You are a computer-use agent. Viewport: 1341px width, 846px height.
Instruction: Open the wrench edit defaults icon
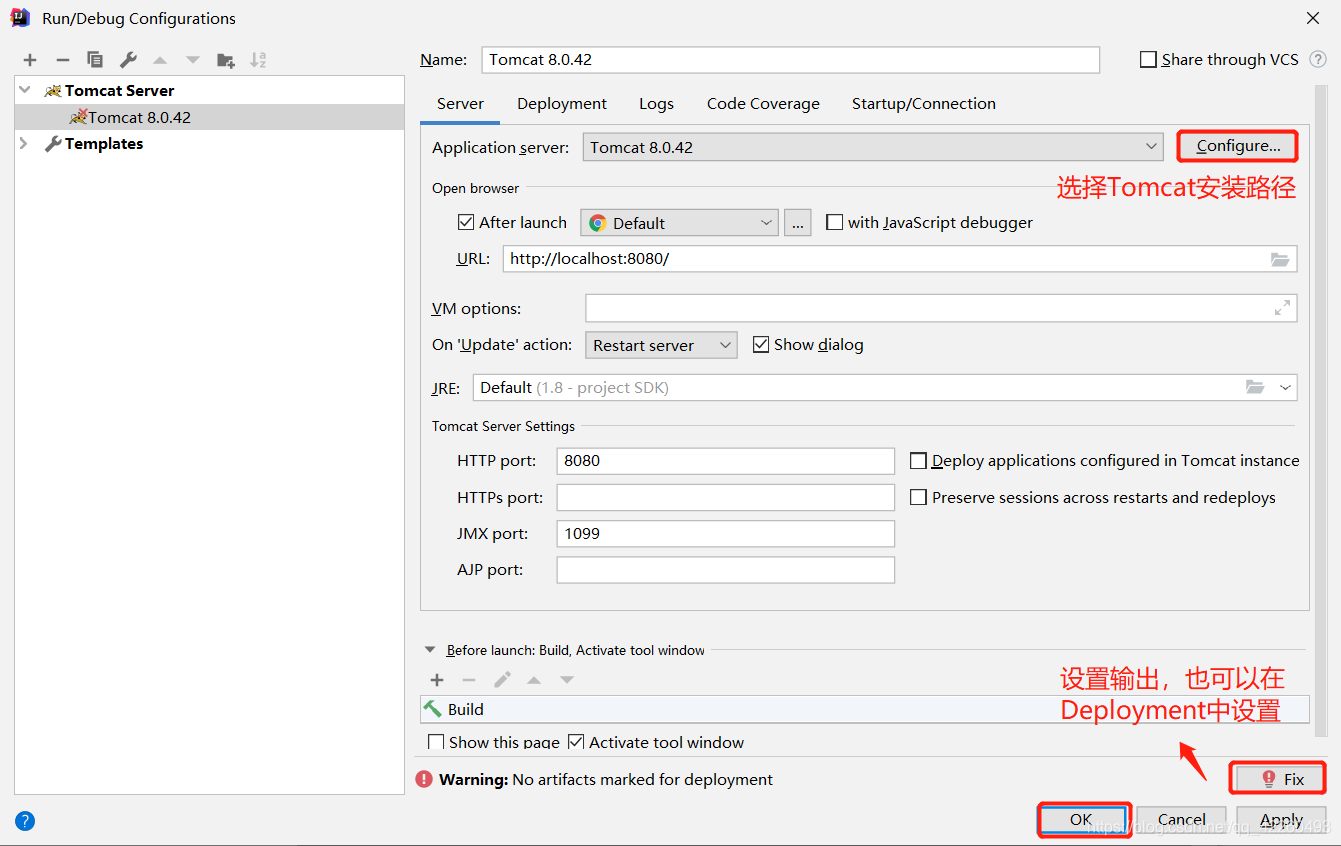128,60
